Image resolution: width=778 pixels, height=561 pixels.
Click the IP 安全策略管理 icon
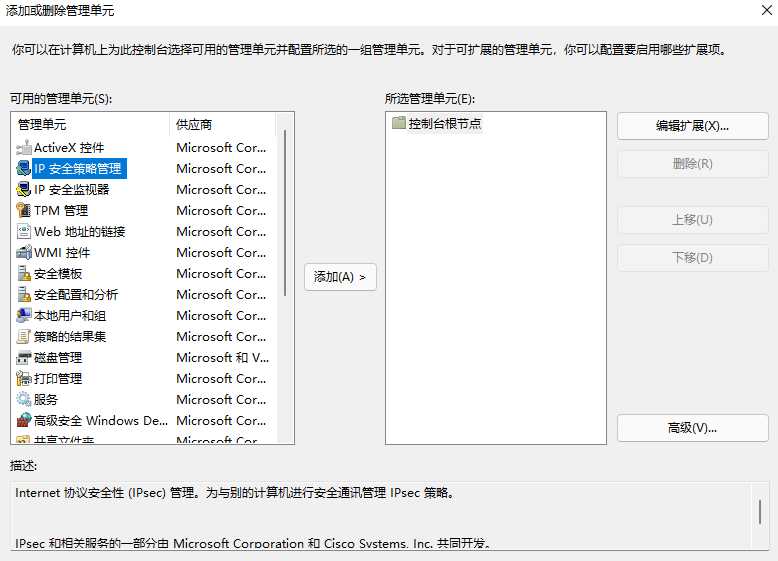23,169
